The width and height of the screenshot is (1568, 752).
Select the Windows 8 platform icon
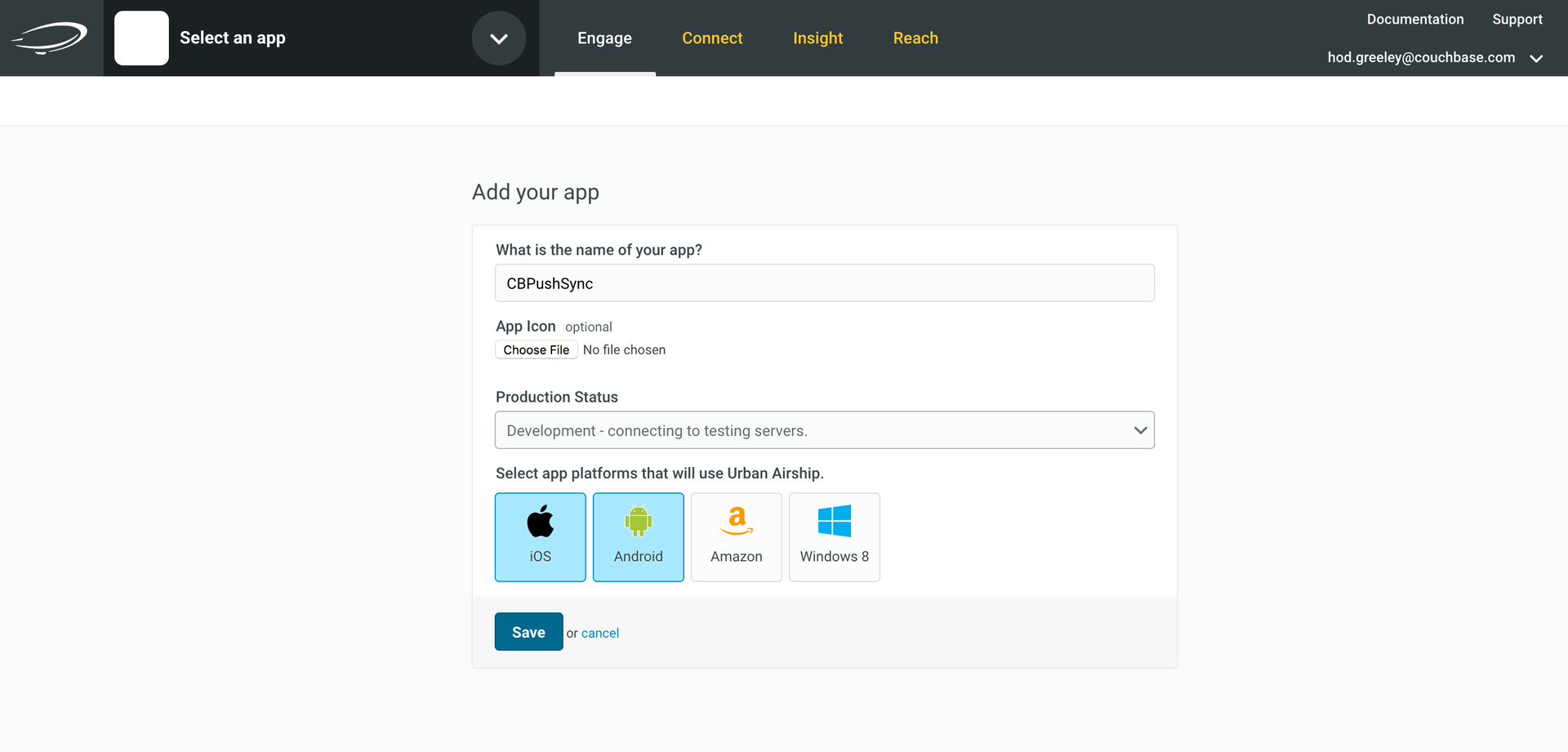(834, 536)
